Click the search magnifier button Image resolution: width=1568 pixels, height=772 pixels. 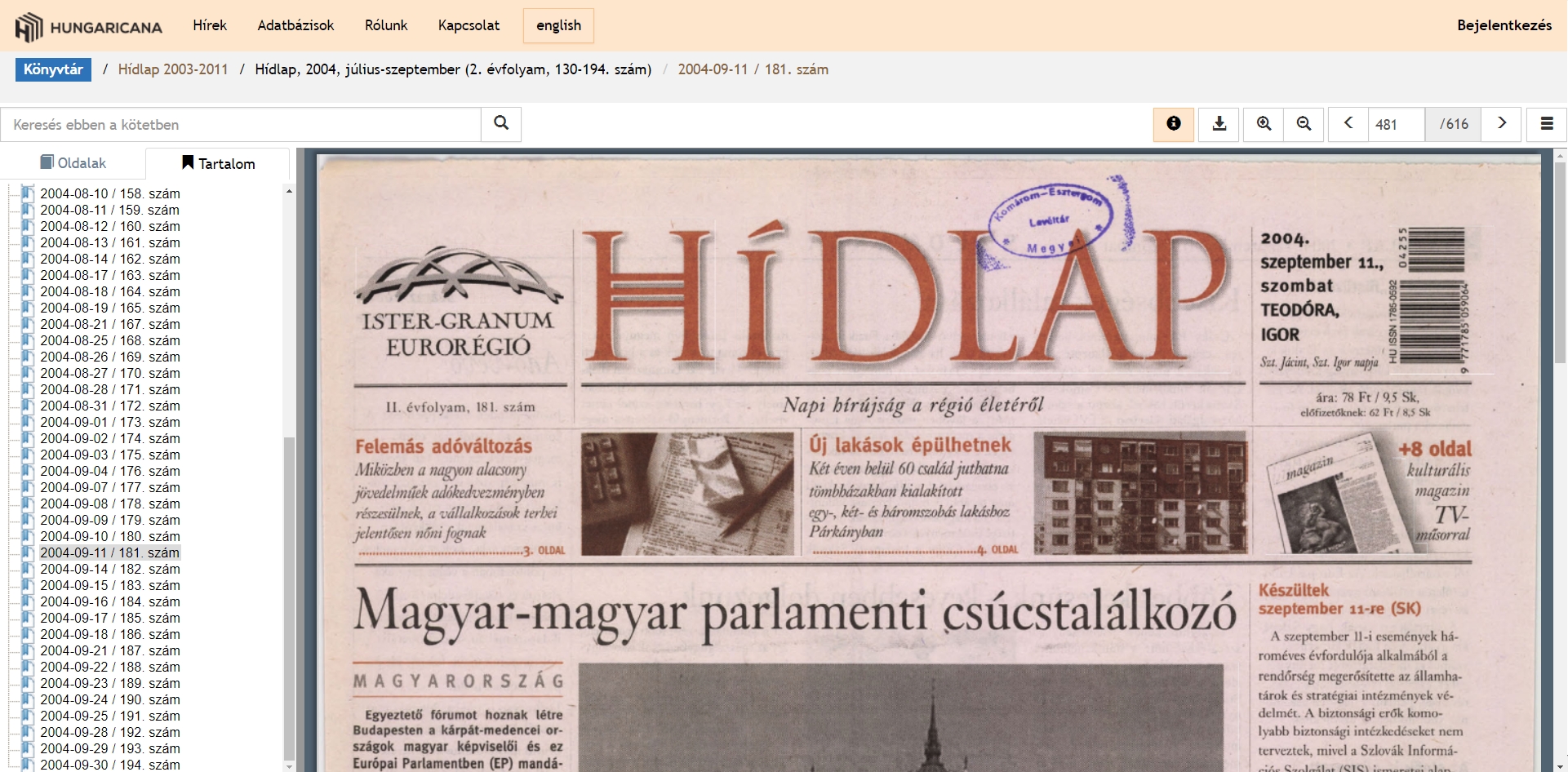tap(501, 124)
